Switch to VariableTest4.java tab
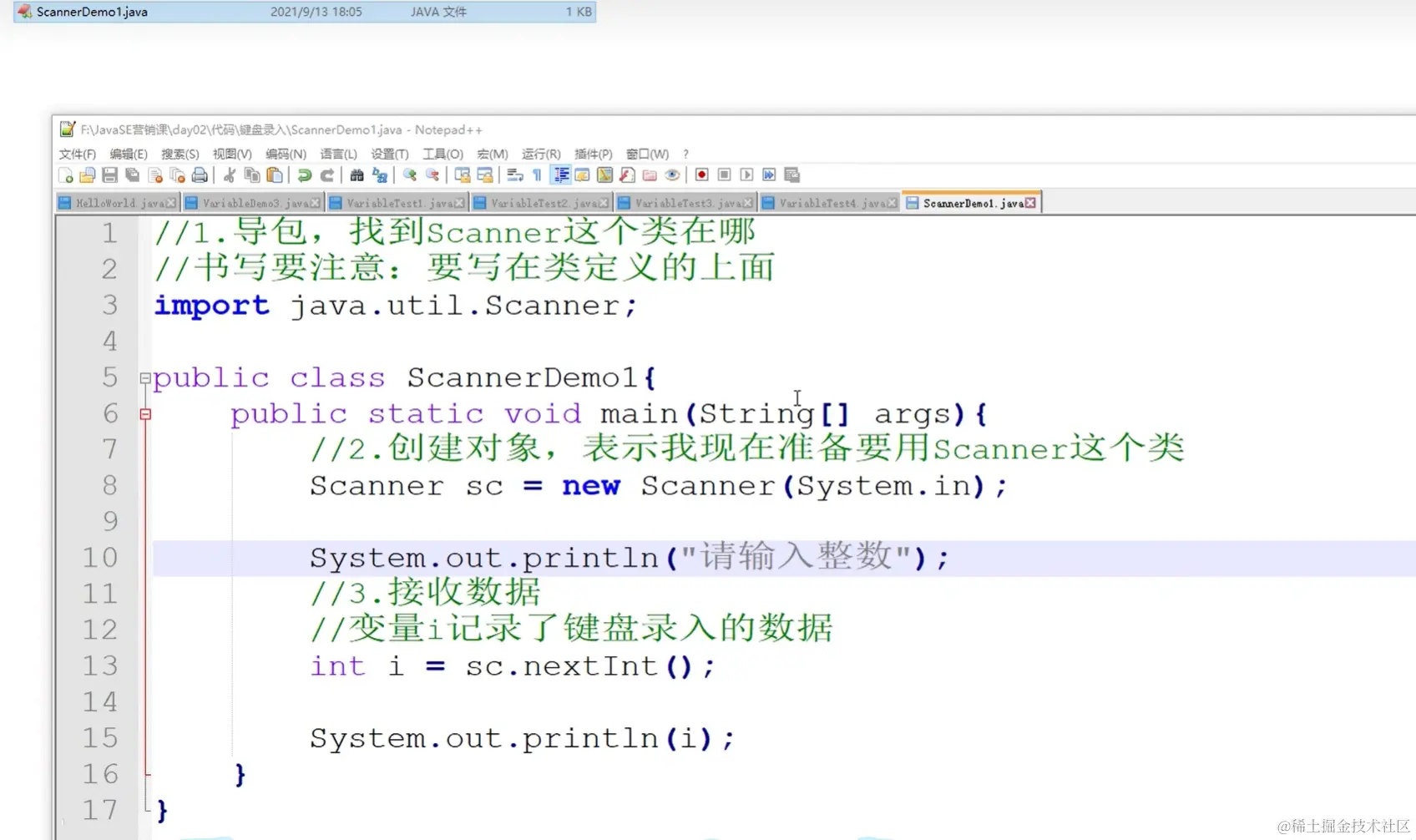Screen dimensions: 1416x840 (x=832, y=203)
